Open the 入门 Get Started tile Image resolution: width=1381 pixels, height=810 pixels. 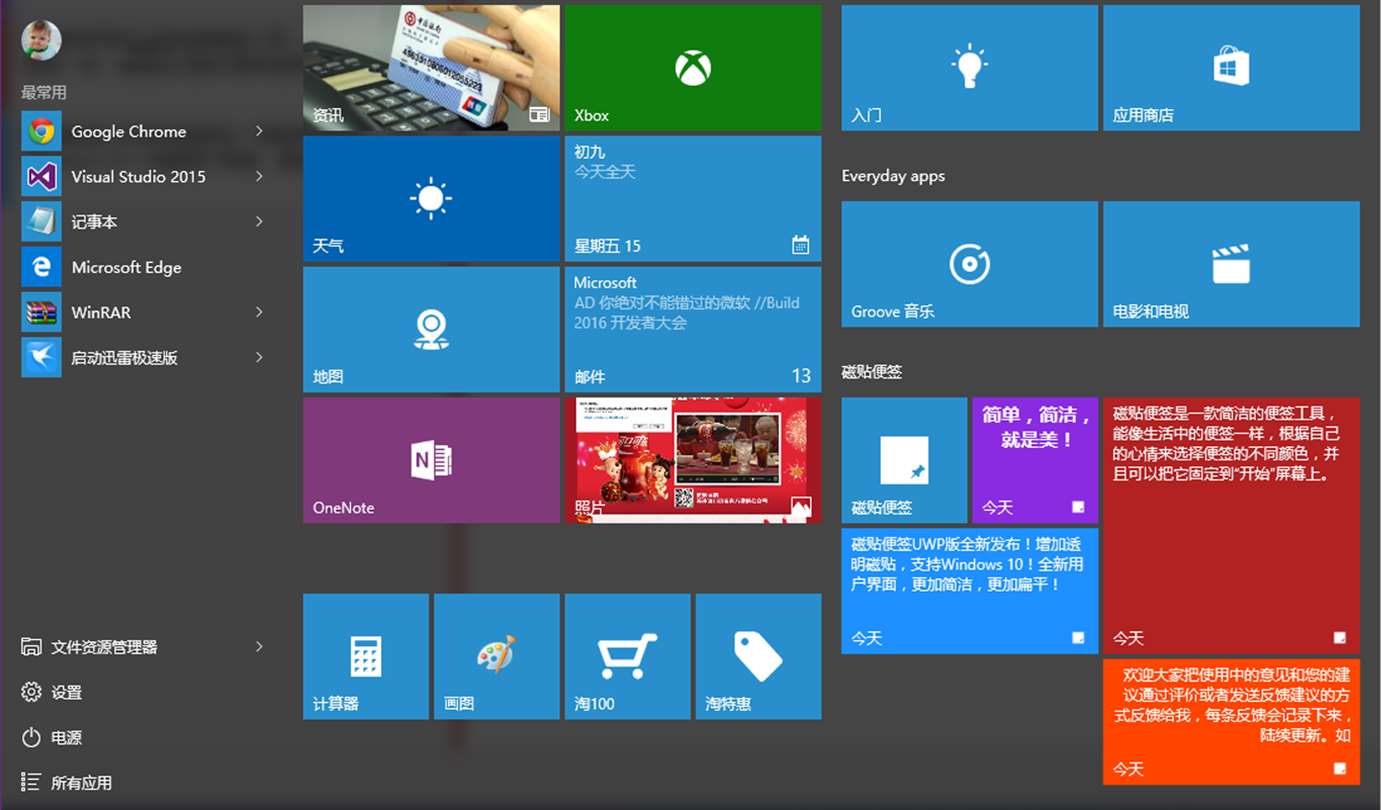click(970, 68)
